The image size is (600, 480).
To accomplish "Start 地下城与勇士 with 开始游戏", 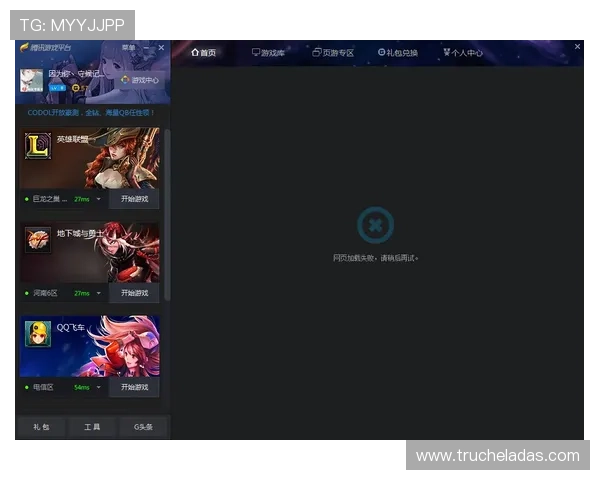I will coord(134,293).
